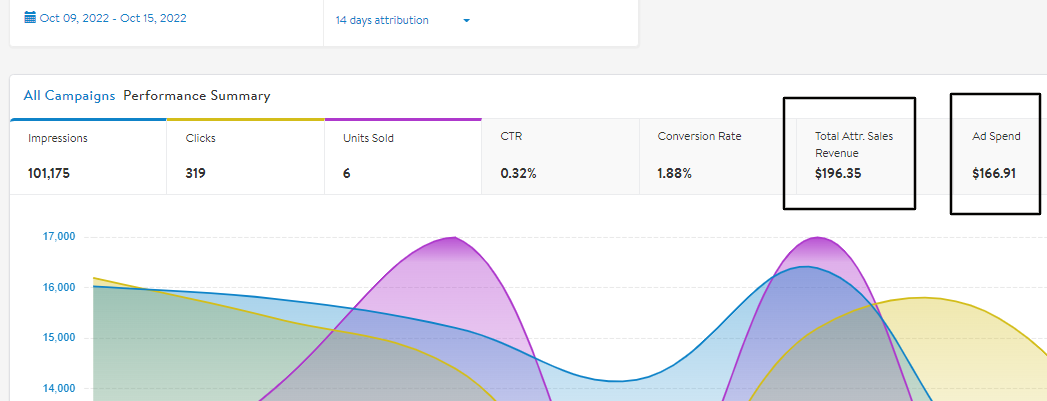Click the purple bar above Units Sold
Screen dimensions: 1047x401
pos(403,119)
